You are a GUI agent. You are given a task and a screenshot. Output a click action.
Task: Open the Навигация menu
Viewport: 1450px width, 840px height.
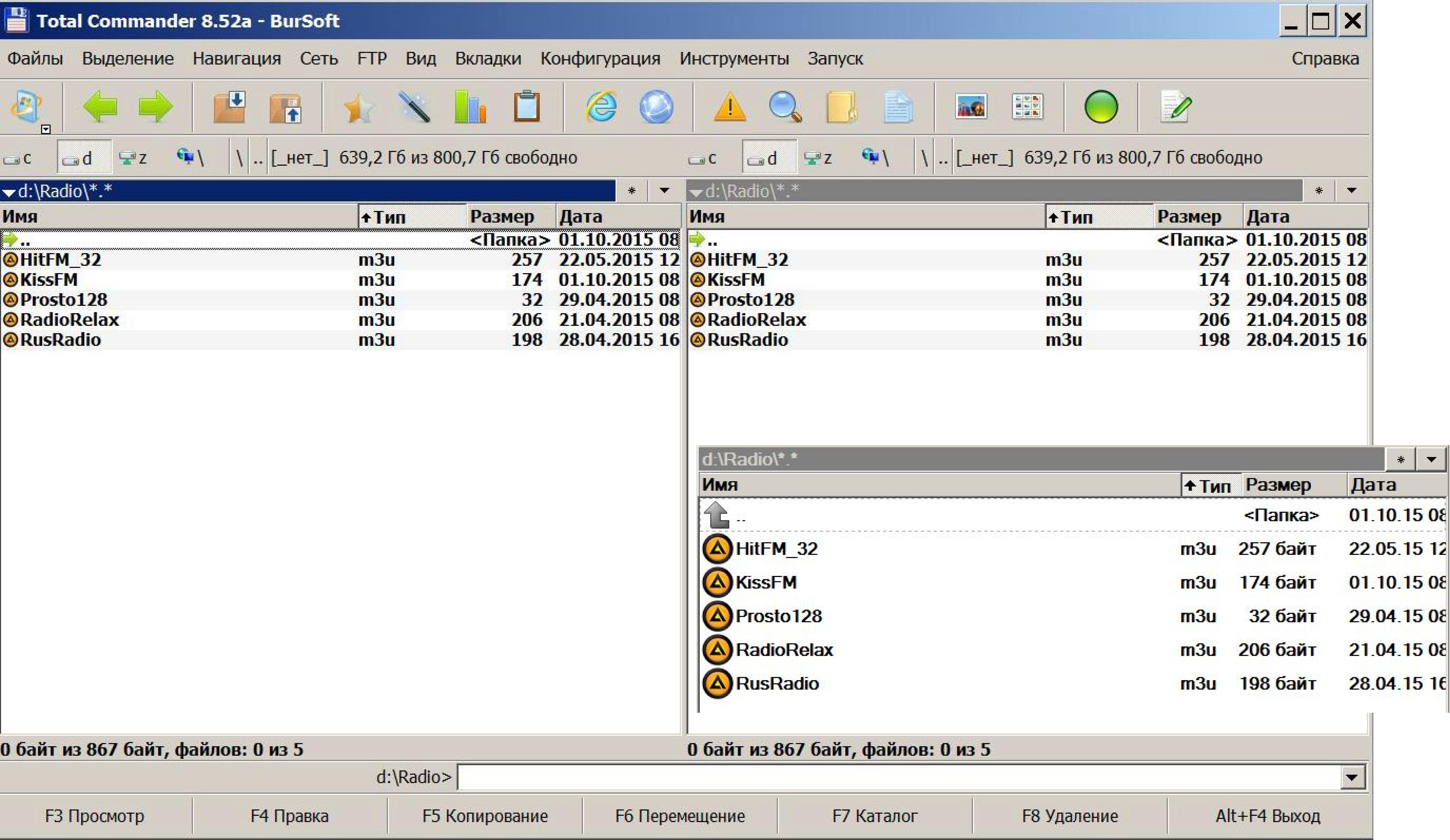coord(236,59)
